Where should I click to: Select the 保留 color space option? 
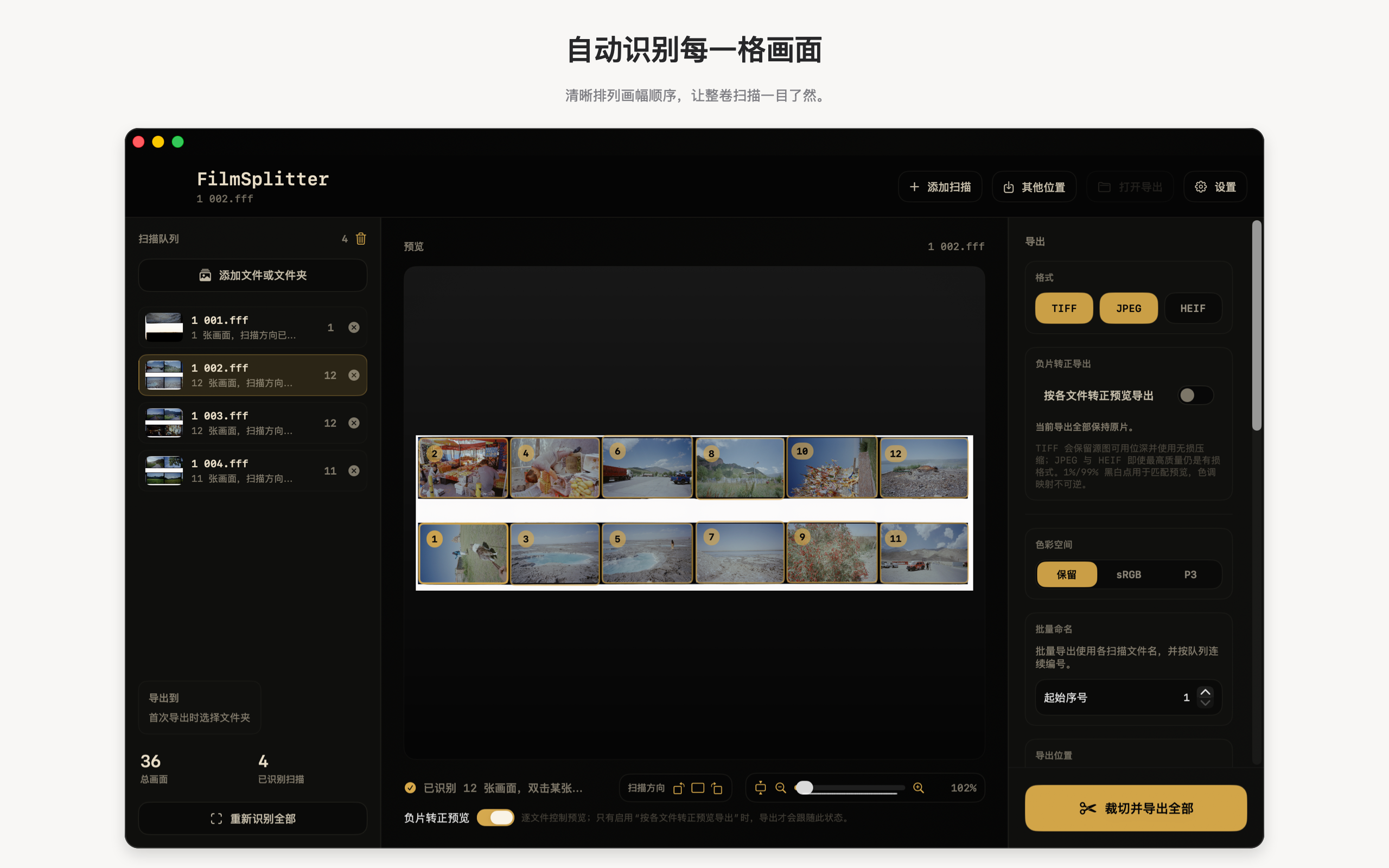point(1066,575)
